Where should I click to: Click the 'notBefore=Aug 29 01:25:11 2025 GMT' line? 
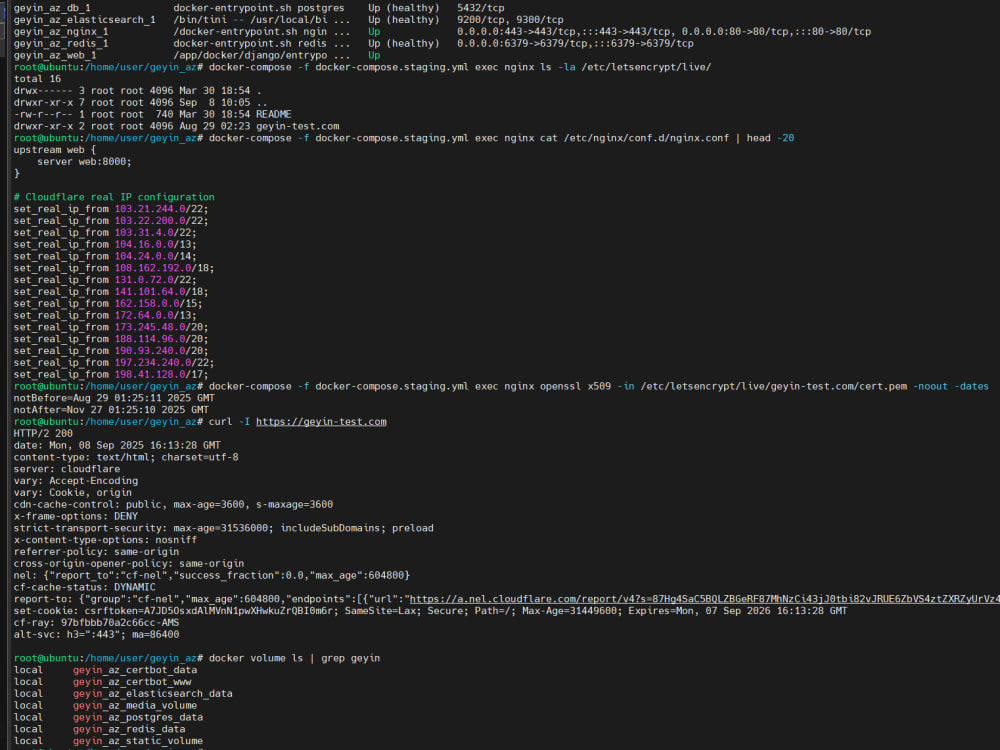coord(114,398)
